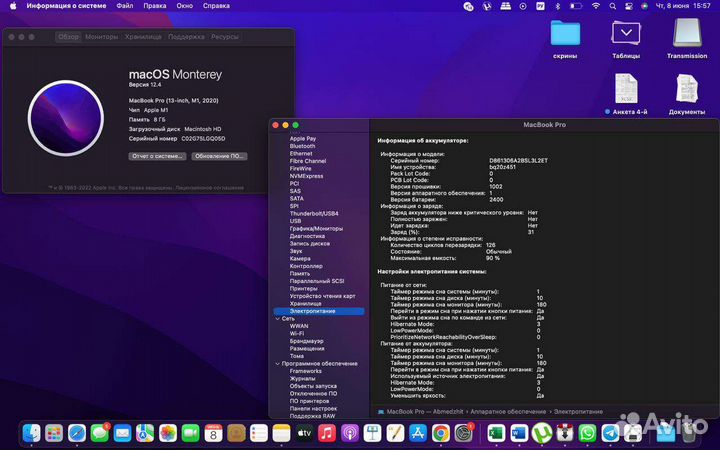The height and width of the screenshot is (450, 720).
Task: Open the Calendar Dock icon
Action: (x=214, y=433)
